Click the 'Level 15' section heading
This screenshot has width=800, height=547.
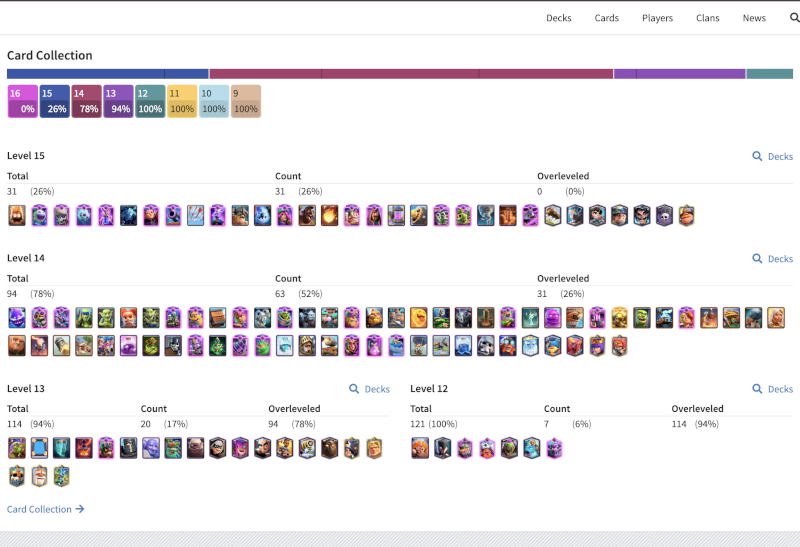[x=26, y=156]
